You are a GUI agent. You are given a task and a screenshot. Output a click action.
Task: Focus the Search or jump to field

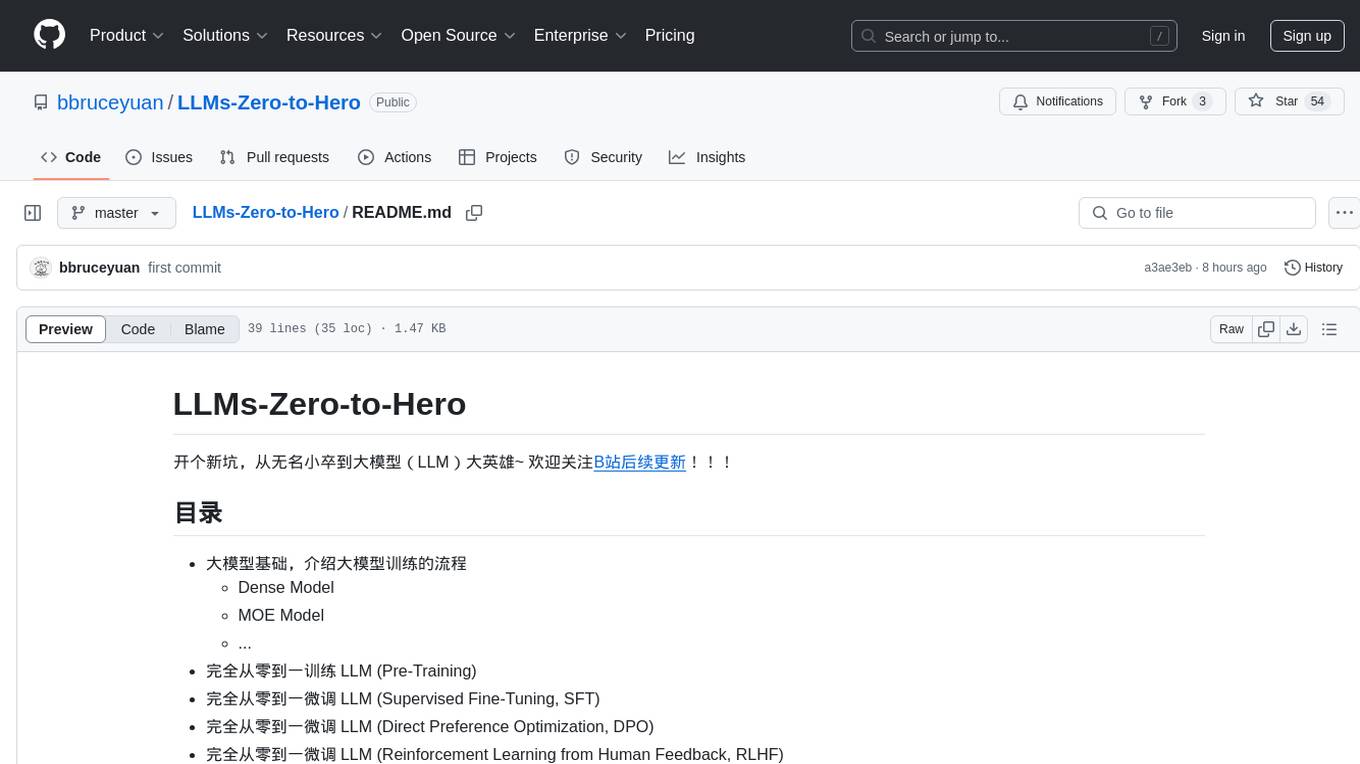1014,36
